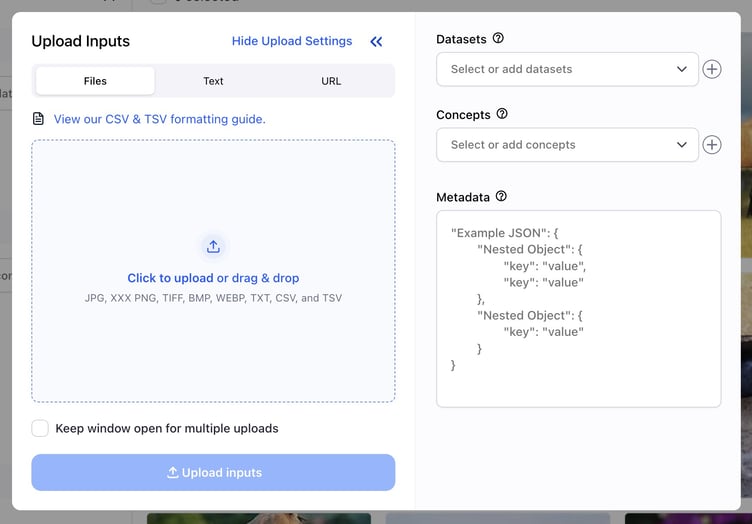Switch to the URL tab
752x524 pixels.
[x=331, y=81]
